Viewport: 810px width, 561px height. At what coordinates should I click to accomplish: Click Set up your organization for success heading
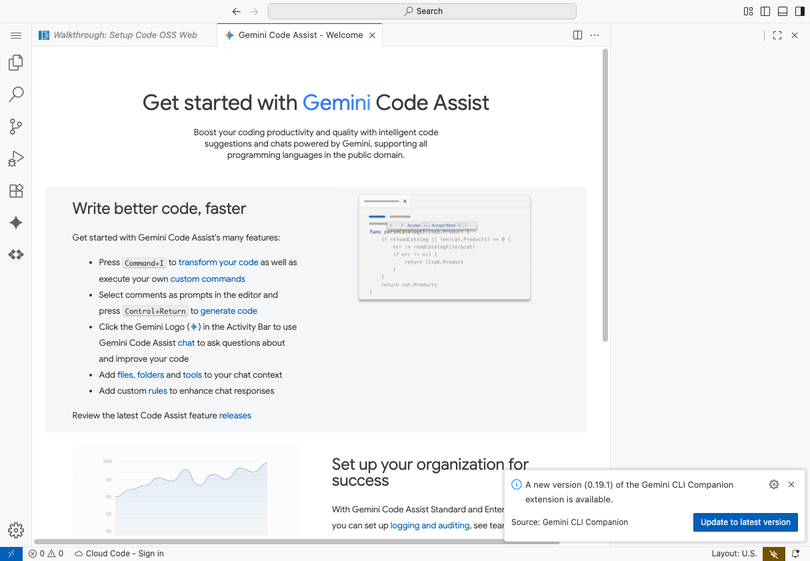(x=430, y=472)
